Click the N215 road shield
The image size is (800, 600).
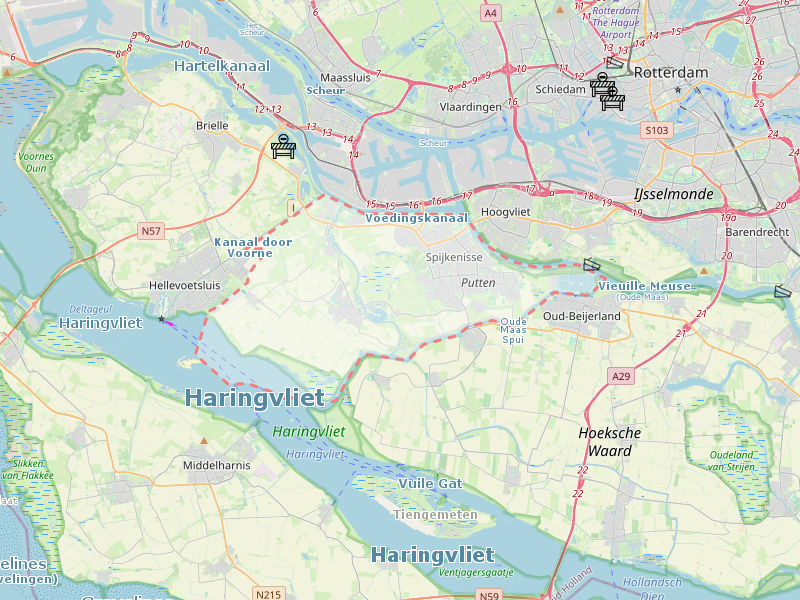click(x=268, y=594)
